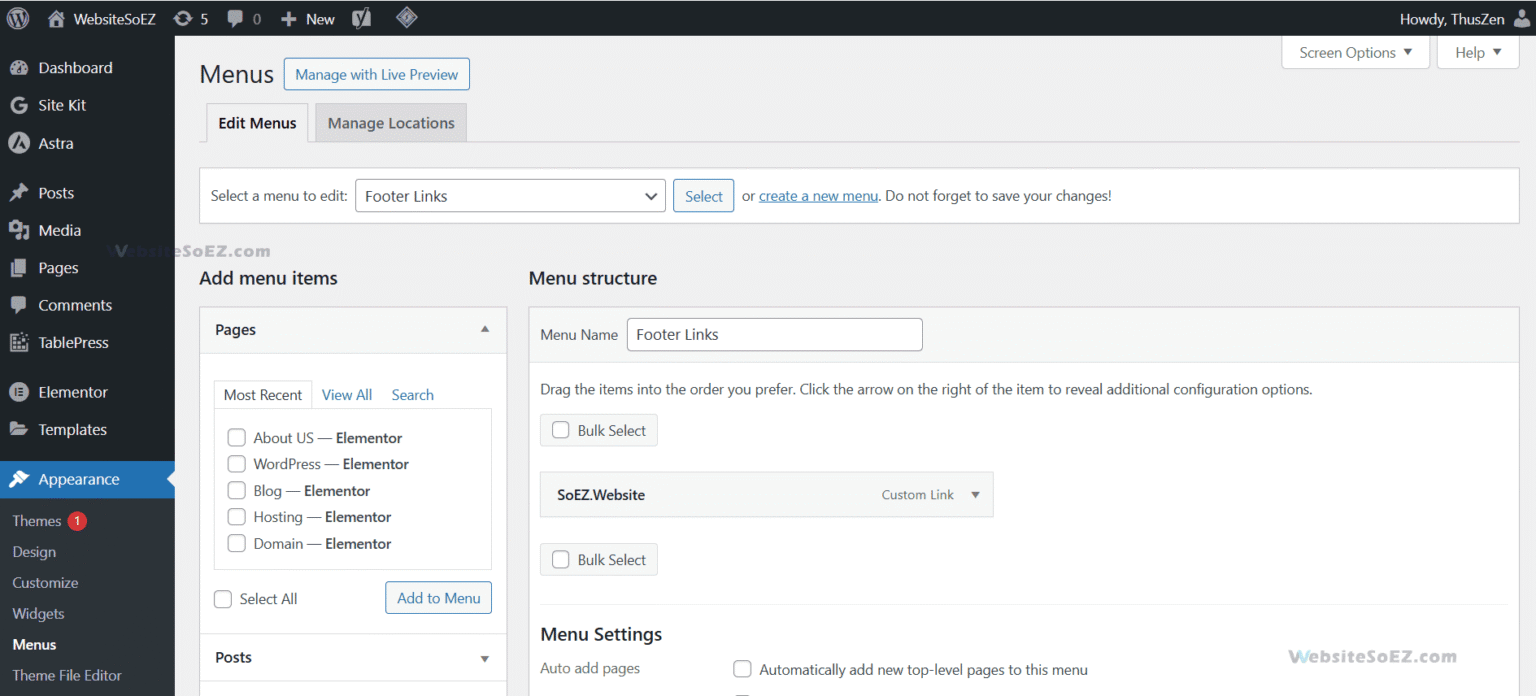Screen dimensions: 1536x696
Task: Switch to the Manage Locations tab
Action: [390, 122]
